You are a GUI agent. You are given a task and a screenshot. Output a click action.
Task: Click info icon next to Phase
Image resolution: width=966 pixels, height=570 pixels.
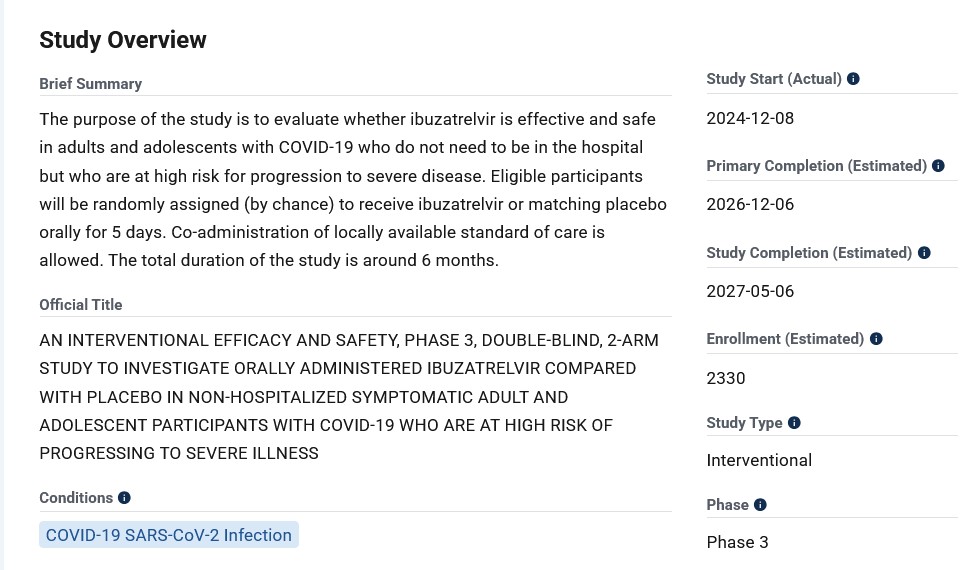[x=760, y=505]
